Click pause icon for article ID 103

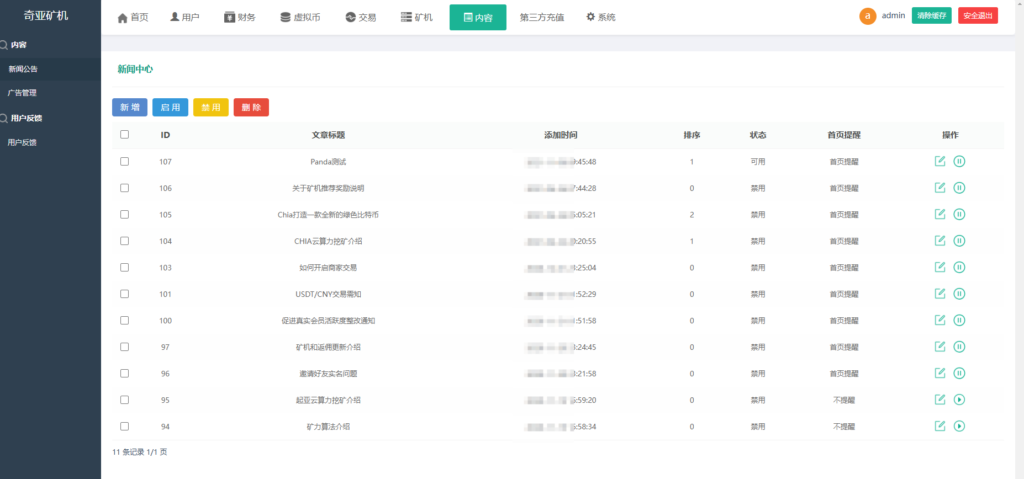tap(959, 267)
